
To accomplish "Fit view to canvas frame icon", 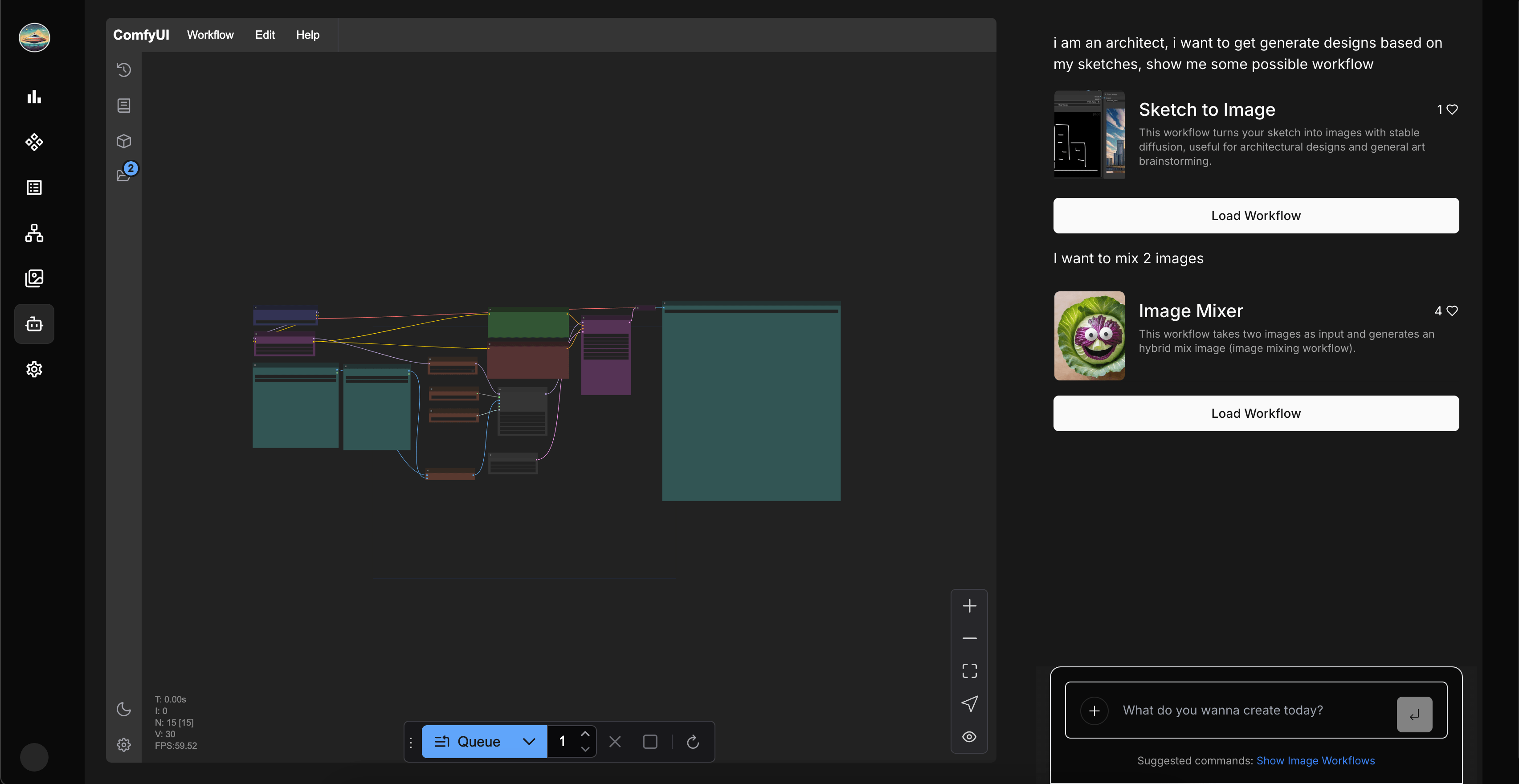I will pyautogui.click(x=969, y=671).
